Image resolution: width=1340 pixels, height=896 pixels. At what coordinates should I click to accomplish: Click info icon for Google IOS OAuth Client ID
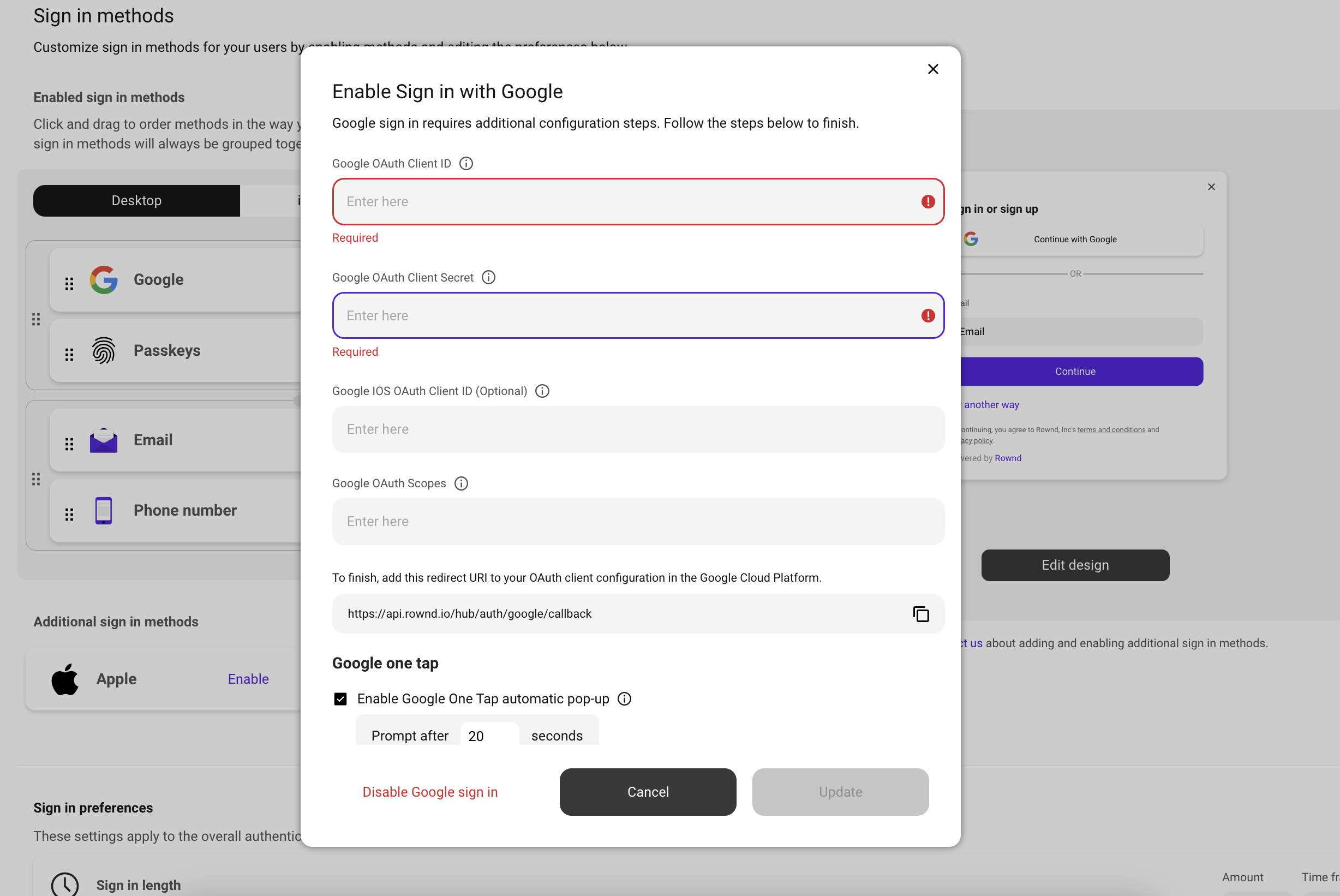click(x=542, y=391)
